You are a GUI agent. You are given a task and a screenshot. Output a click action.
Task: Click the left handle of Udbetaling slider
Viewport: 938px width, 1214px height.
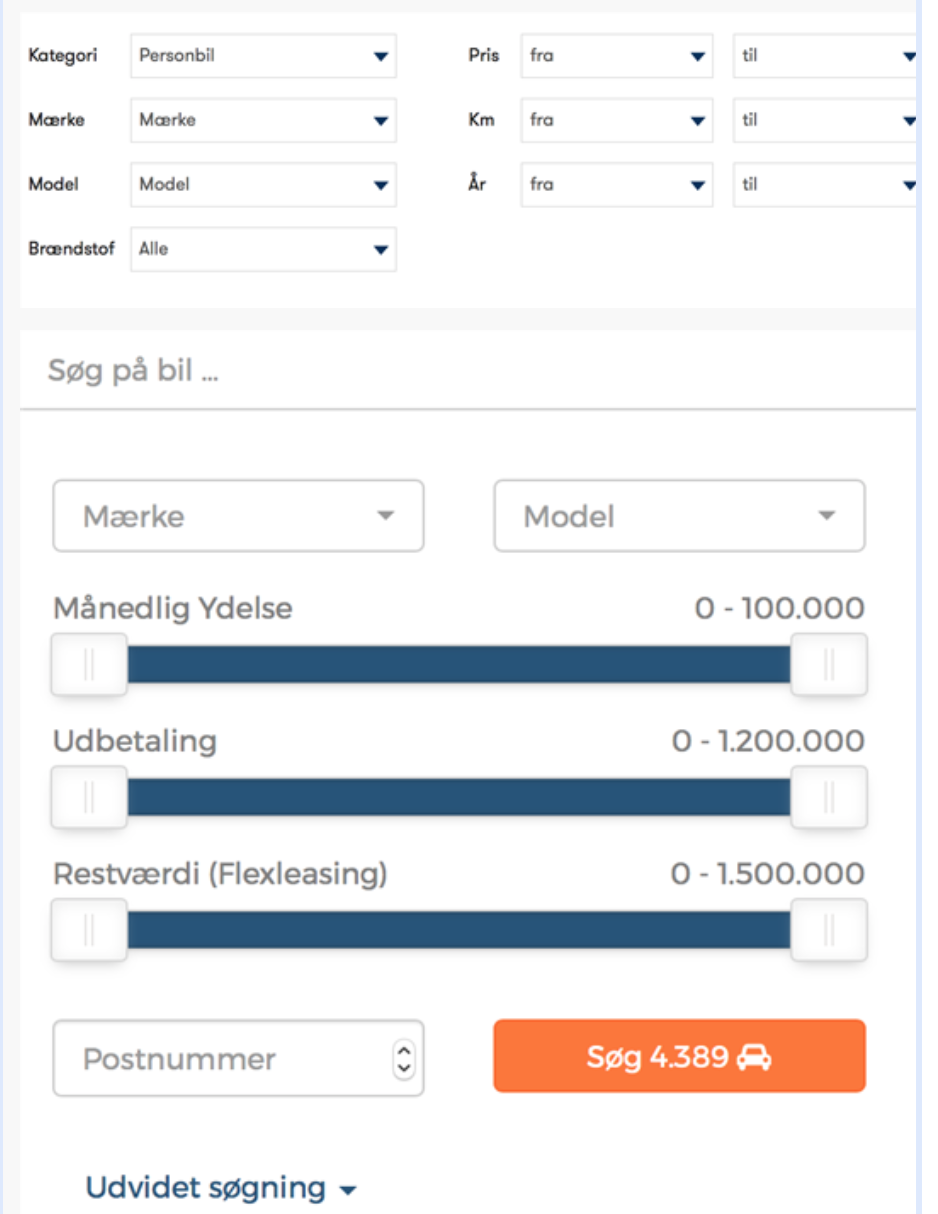(89, 797)
